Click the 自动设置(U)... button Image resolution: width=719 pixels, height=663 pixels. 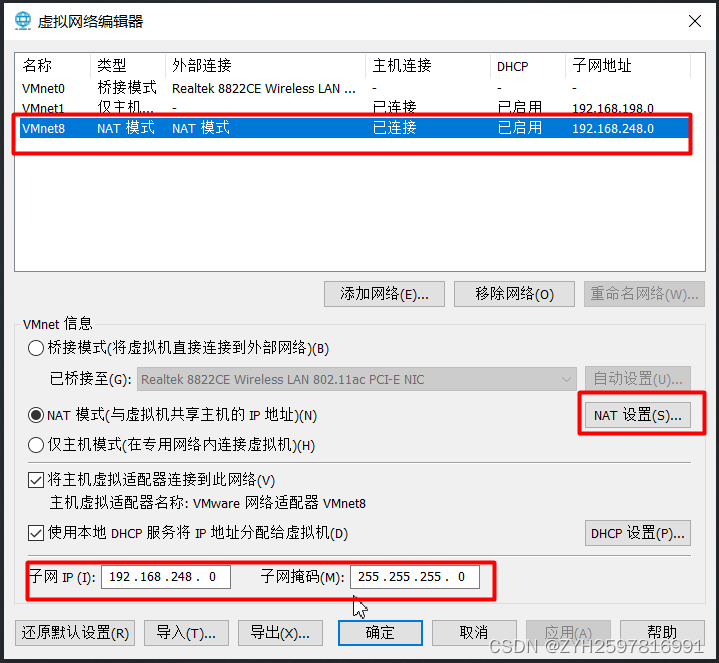(637, 379)
